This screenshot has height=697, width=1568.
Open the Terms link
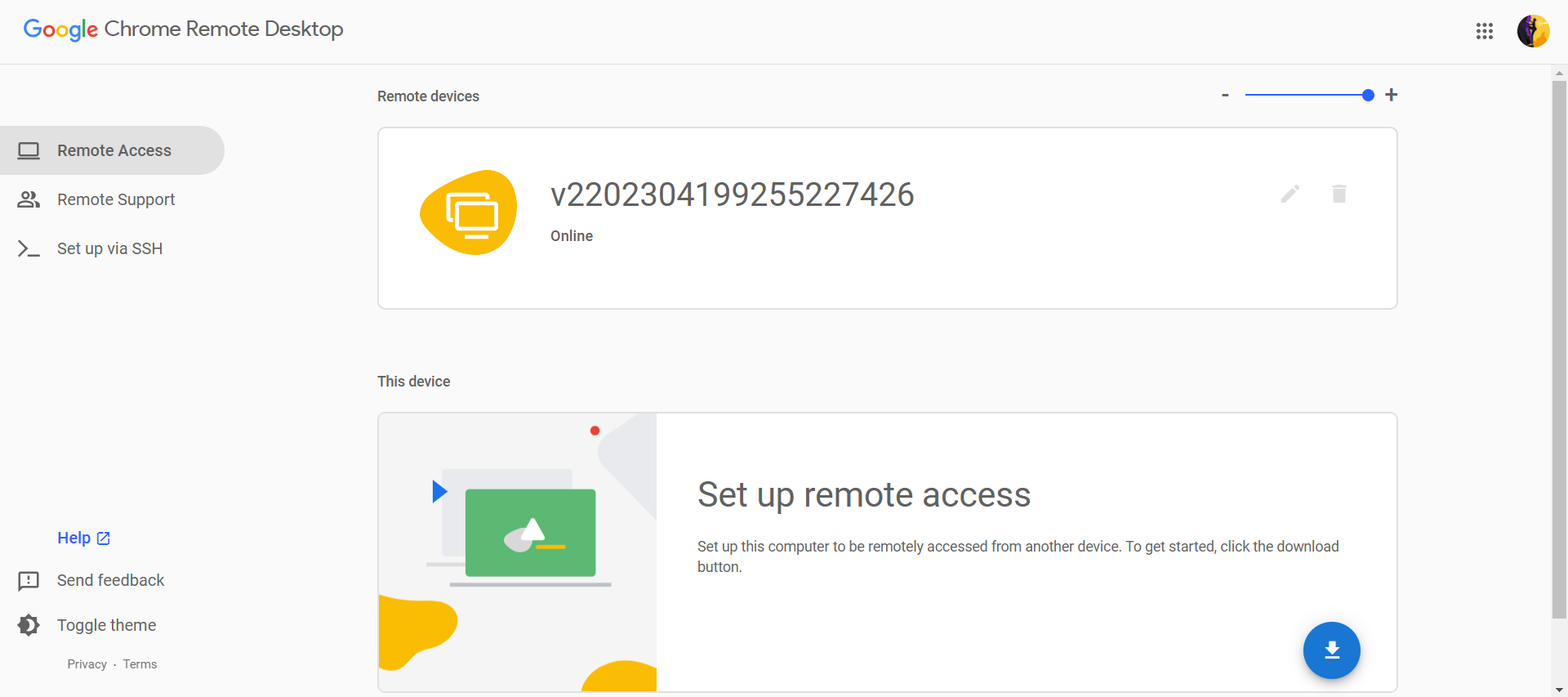coord(140,664)
